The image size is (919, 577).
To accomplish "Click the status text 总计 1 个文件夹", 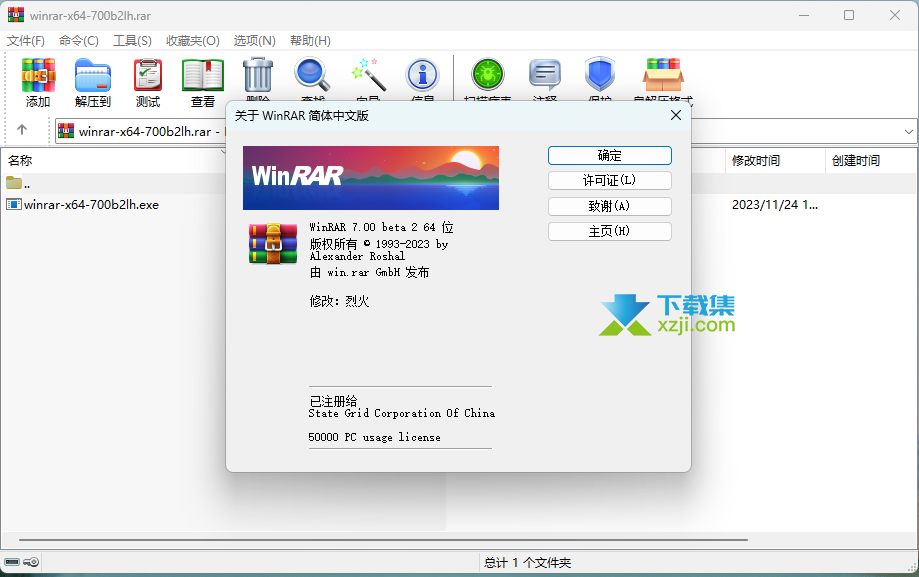I will click(527, 563).
